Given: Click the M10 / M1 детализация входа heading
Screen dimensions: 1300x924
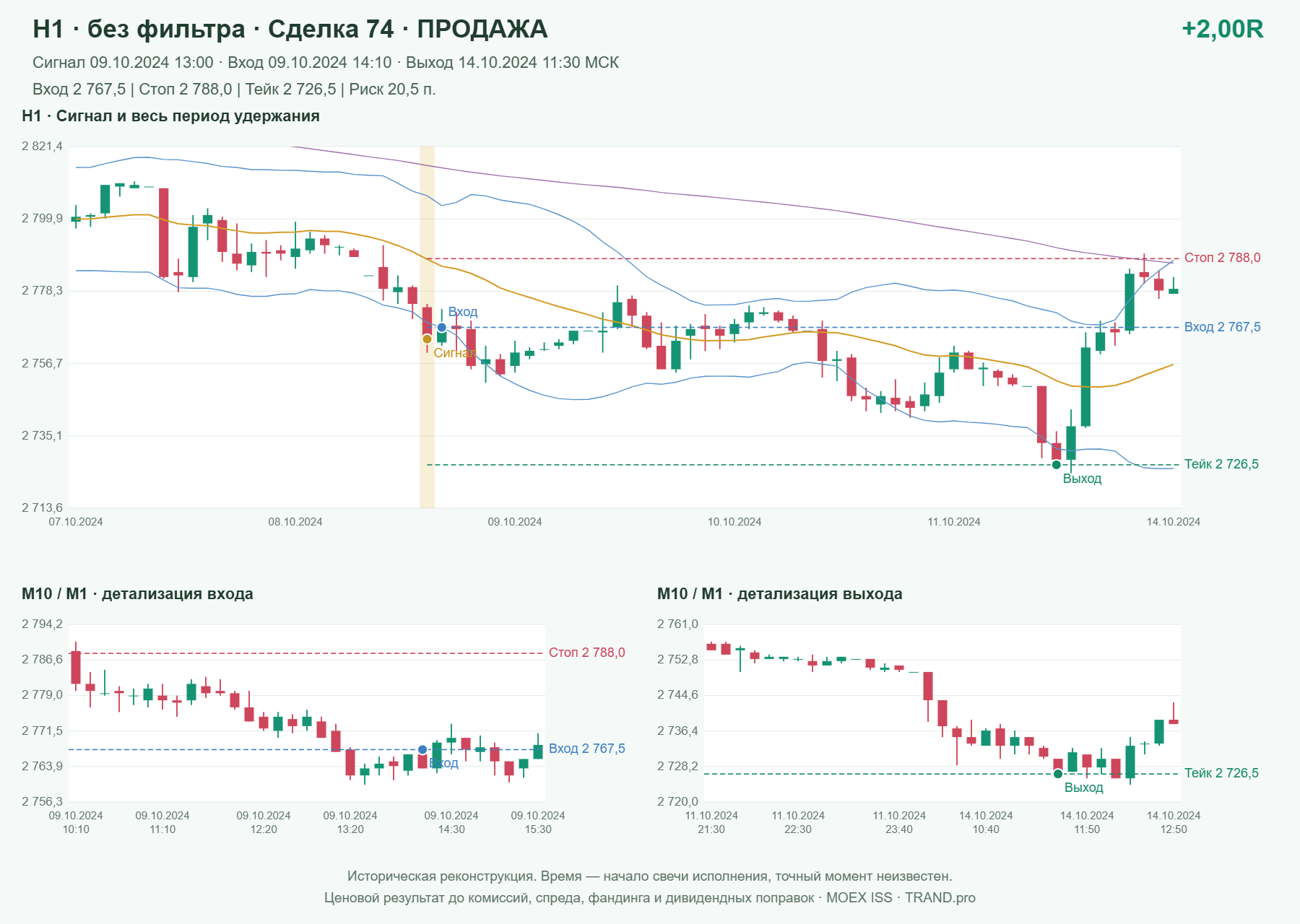Looking at the screenshot, I should click(x=137, y=594).
